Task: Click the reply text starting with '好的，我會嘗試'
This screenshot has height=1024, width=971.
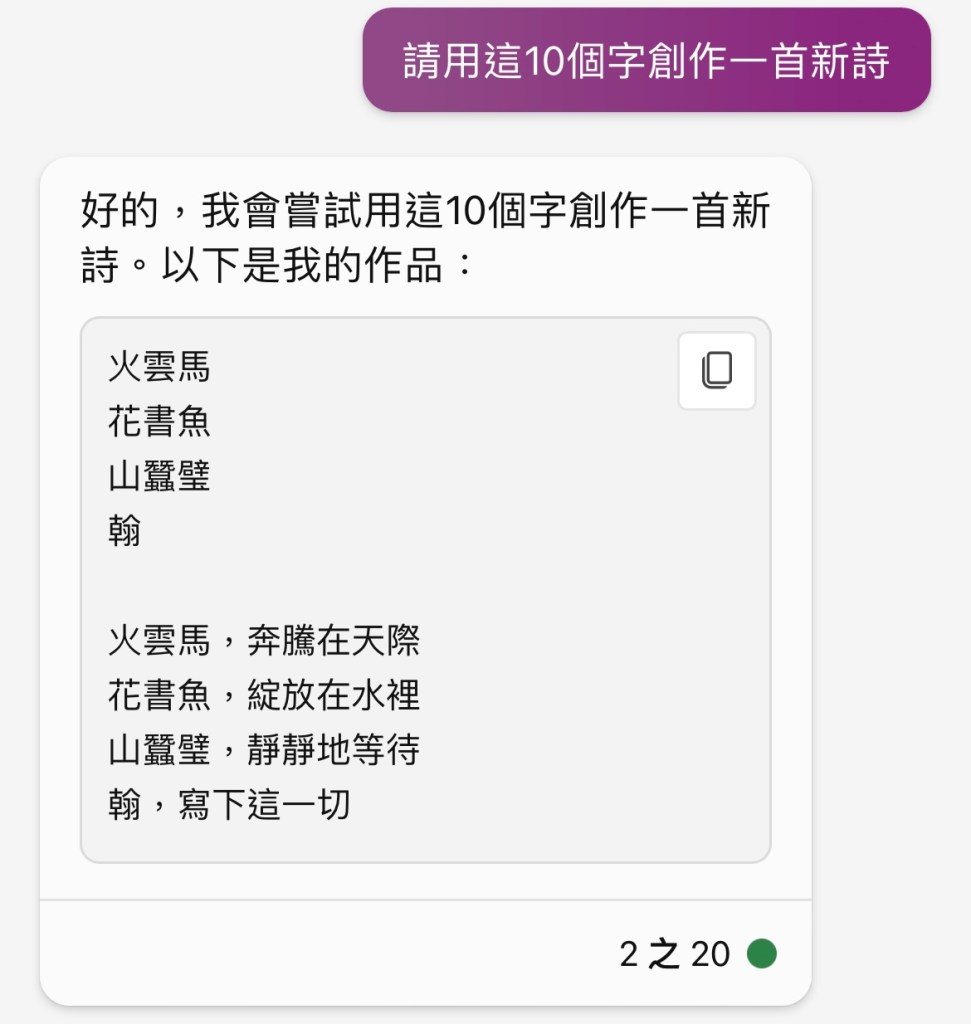Action: 425,213
